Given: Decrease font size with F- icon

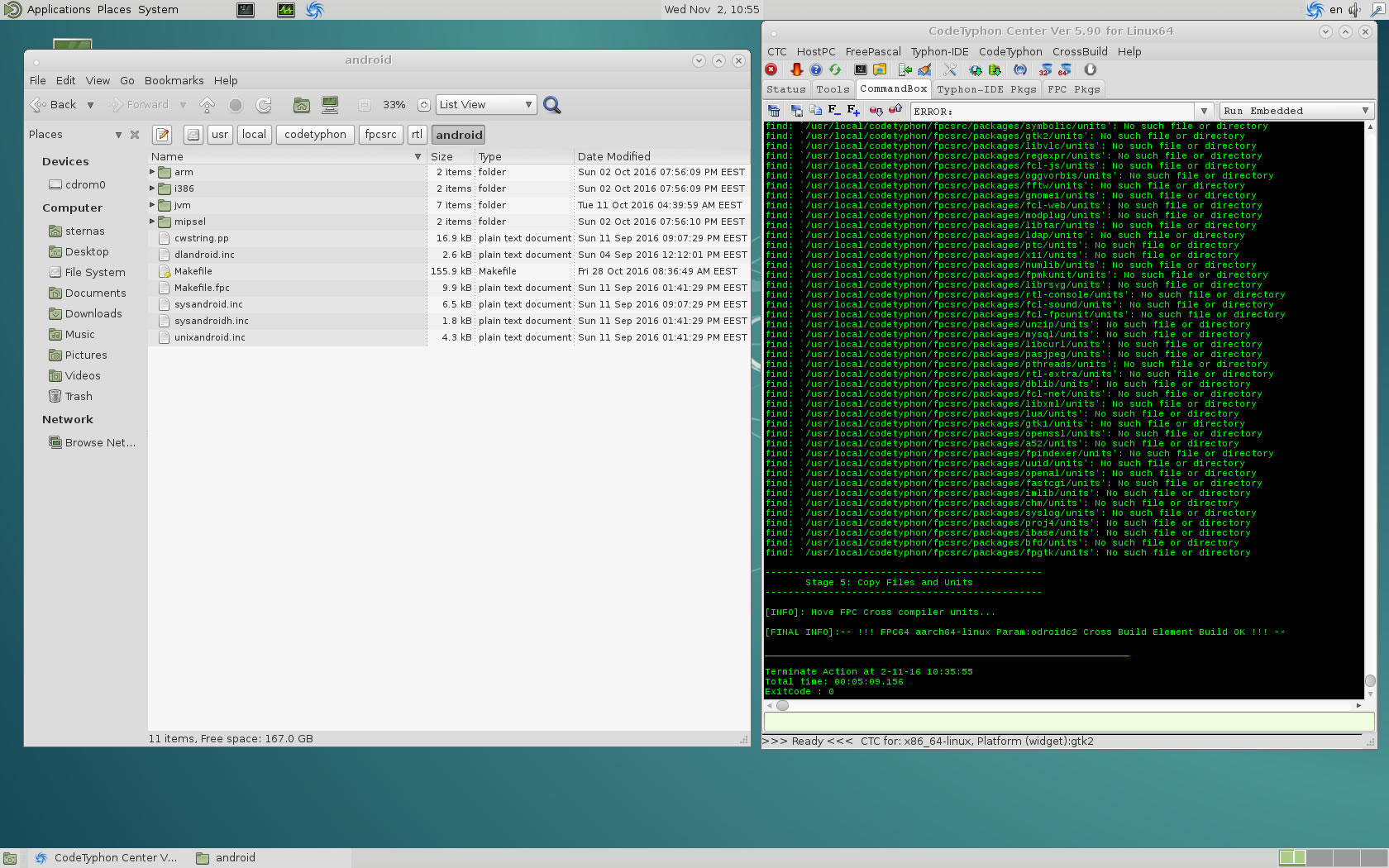Looking at the screenshot, I should tap(833, 110).
